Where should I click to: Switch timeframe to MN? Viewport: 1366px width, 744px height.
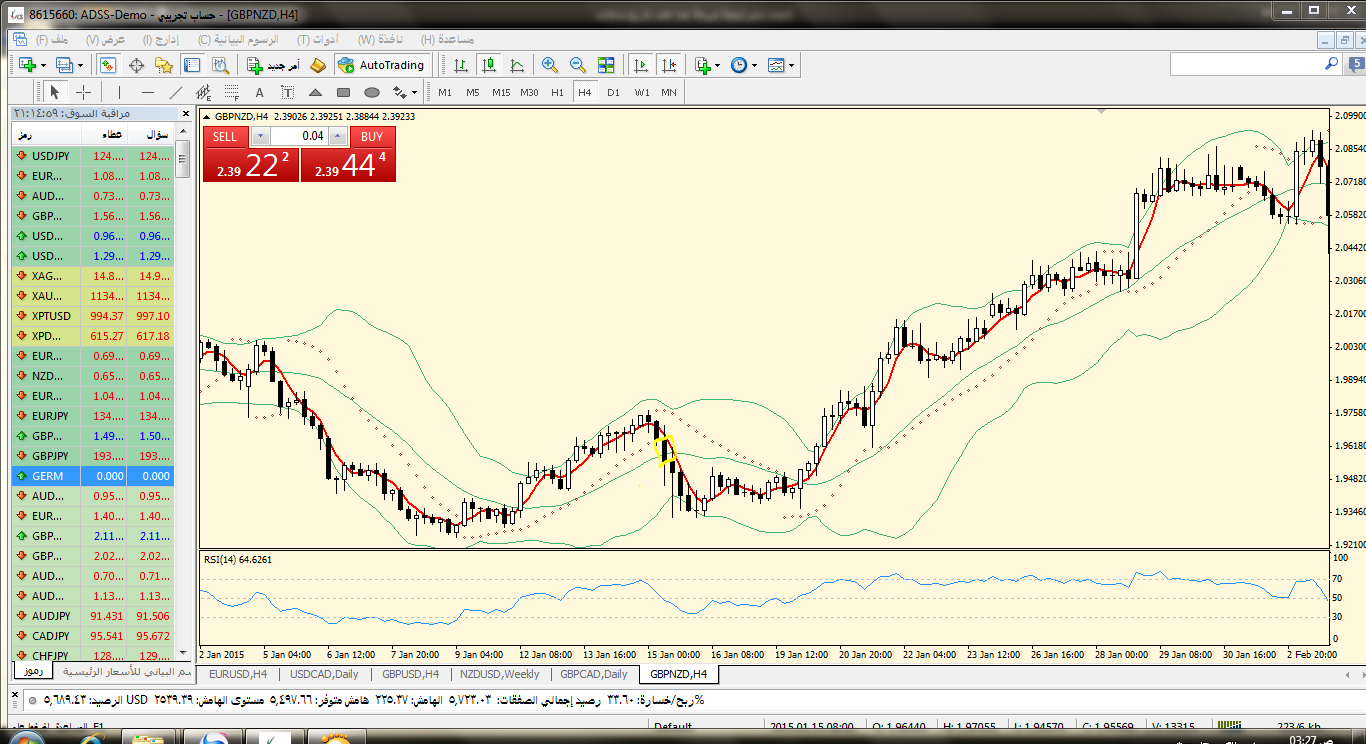coord(668,92)
